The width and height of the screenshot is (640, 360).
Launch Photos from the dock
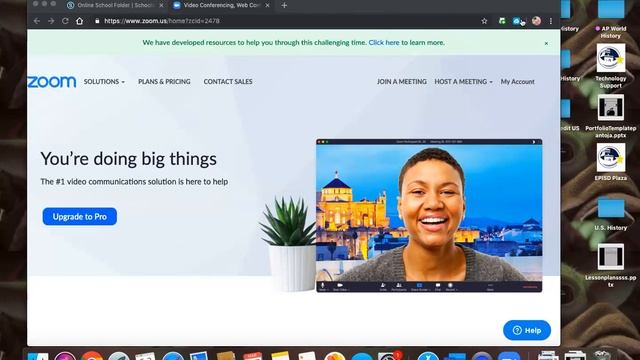coord(335,356)
